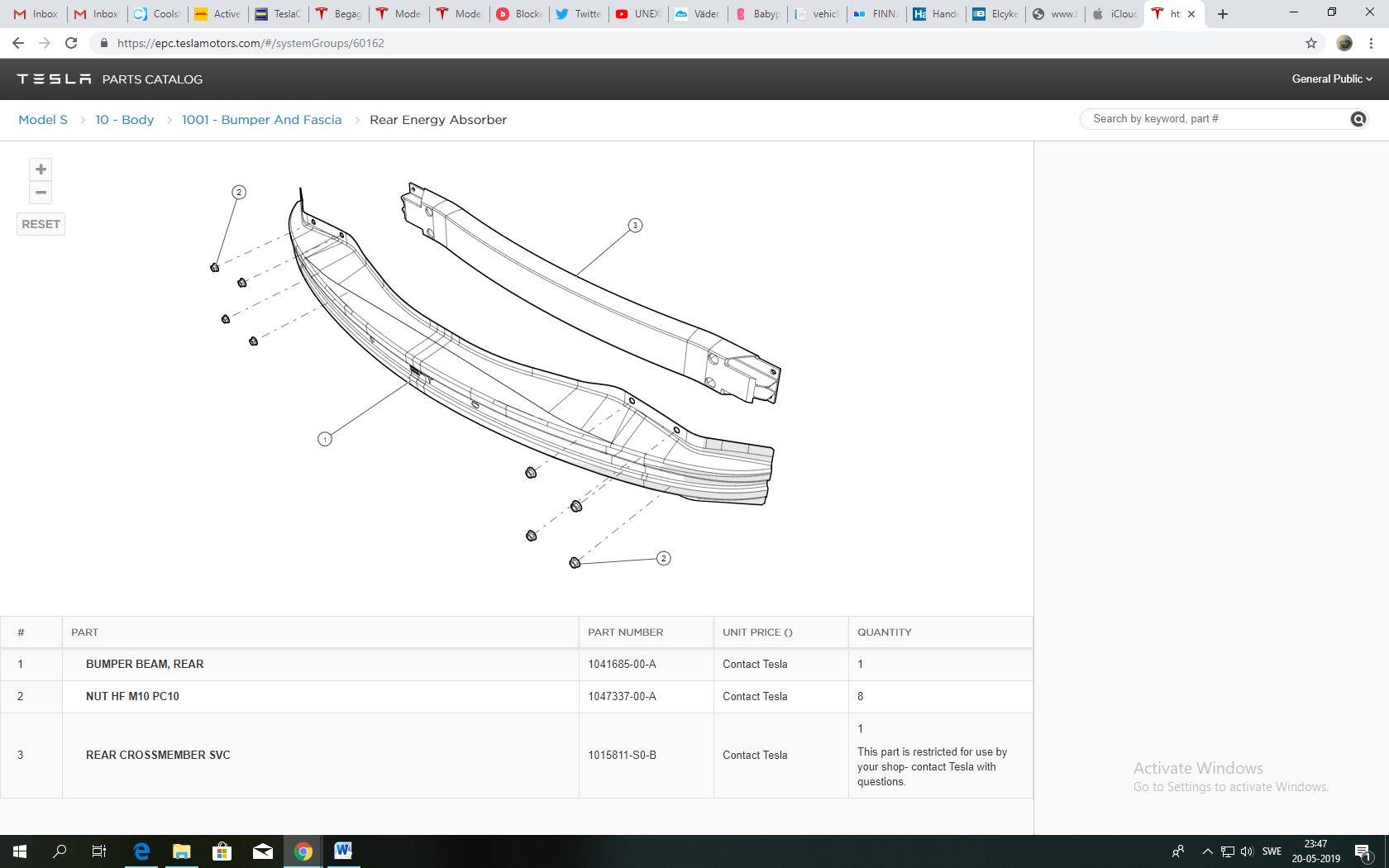
Task: Switch to the TeslaC tab
Action: [278, 14]
